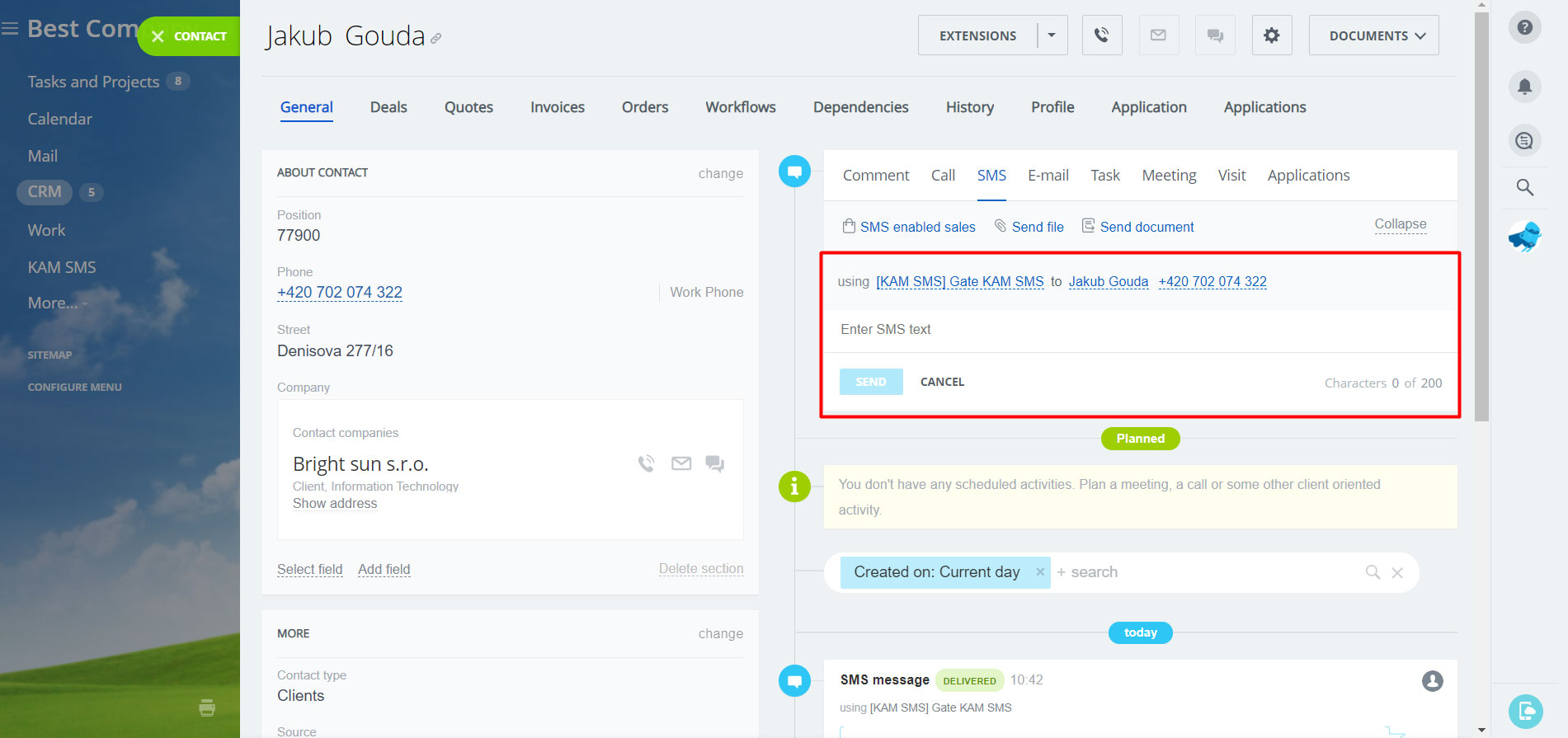Click the help question mark icon
The width and height of the screenshot is (1568, 738).
(1524, 27)
